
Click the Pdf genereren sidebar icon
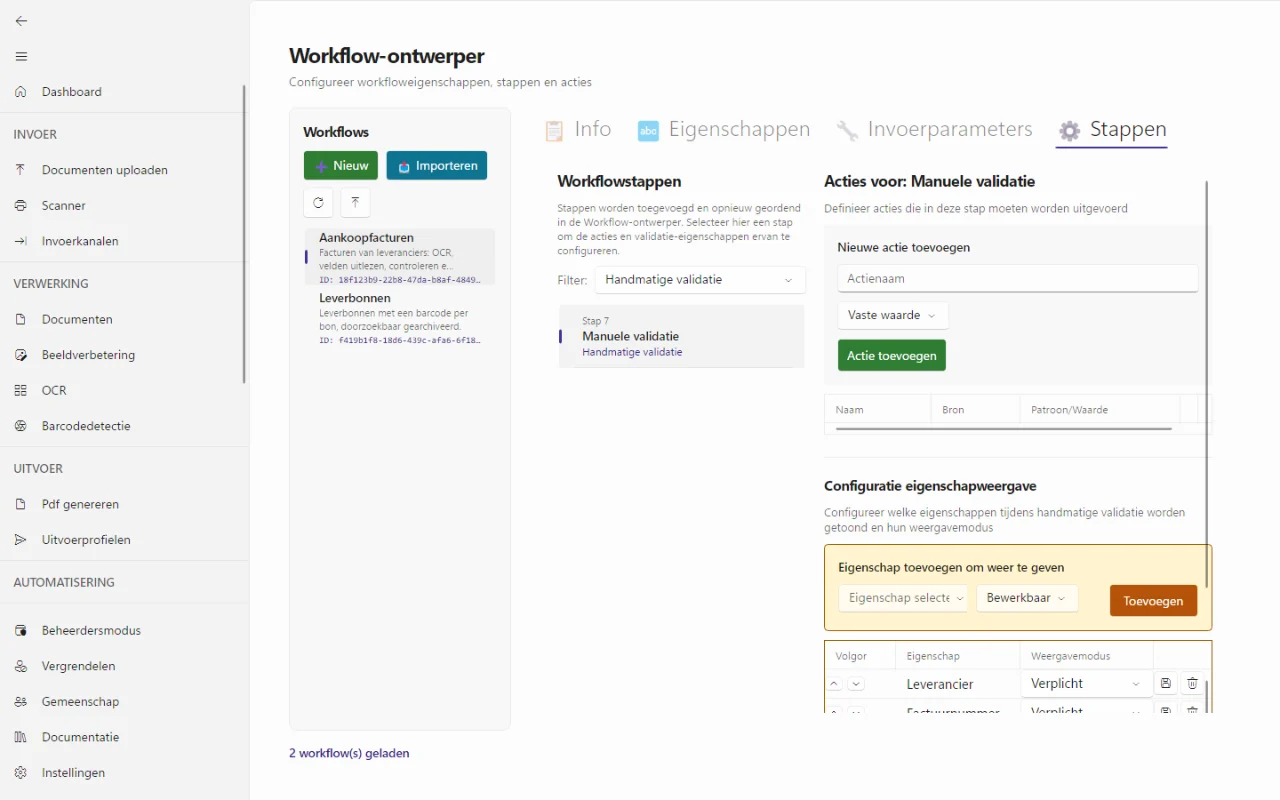pyautogui.click(x=21, y=505)
